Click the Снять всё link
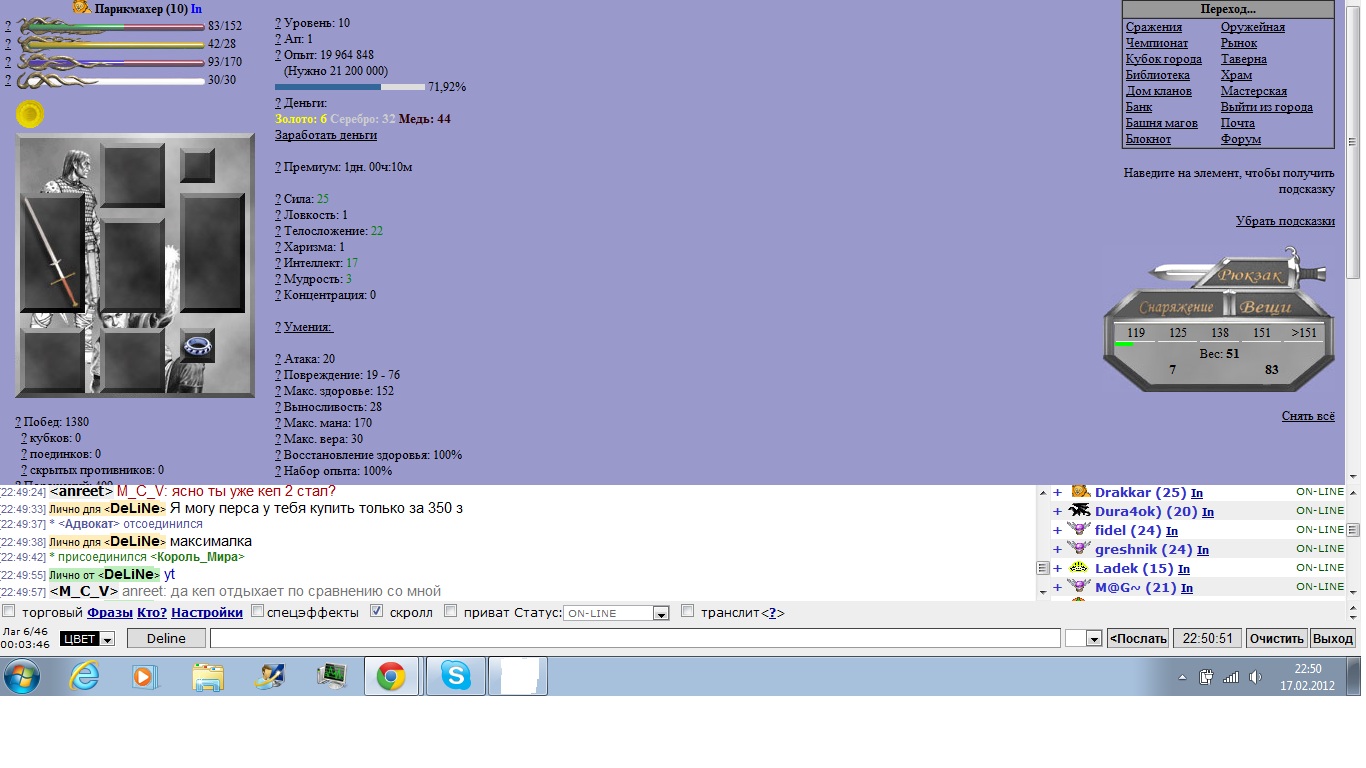 [x=1308, y=416]
